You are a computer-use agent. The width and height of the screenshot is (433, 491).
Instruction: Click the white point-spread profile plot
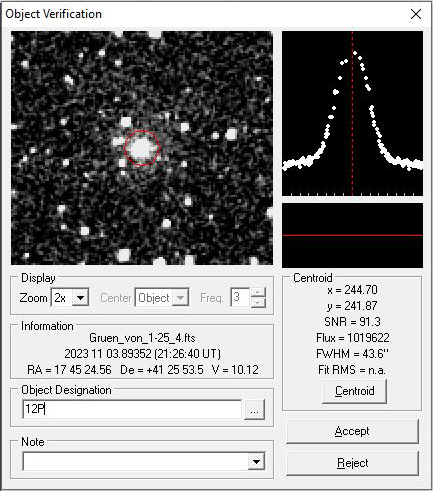tap(352, 113)
